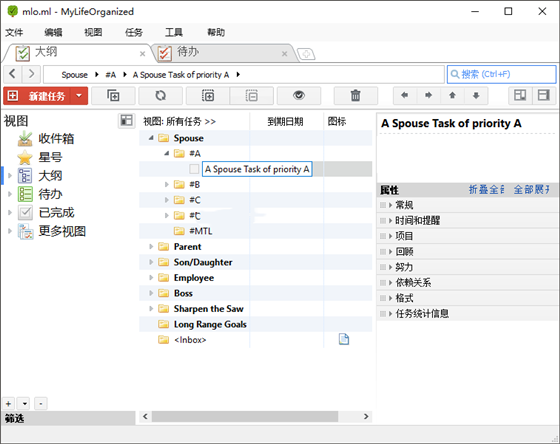
Task: Click the views pane layout icon
Action: [126, 121]
